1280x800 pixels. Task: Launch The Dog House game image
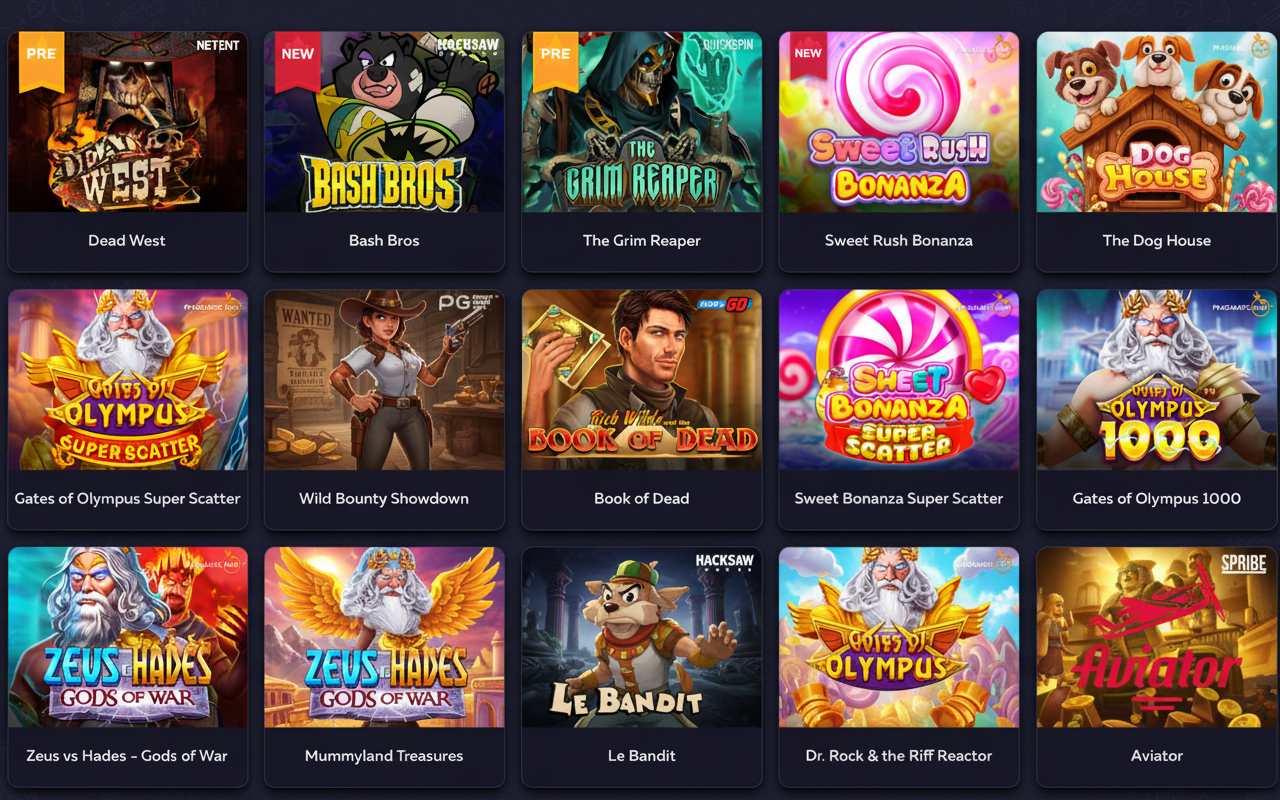pos(1156,122)
